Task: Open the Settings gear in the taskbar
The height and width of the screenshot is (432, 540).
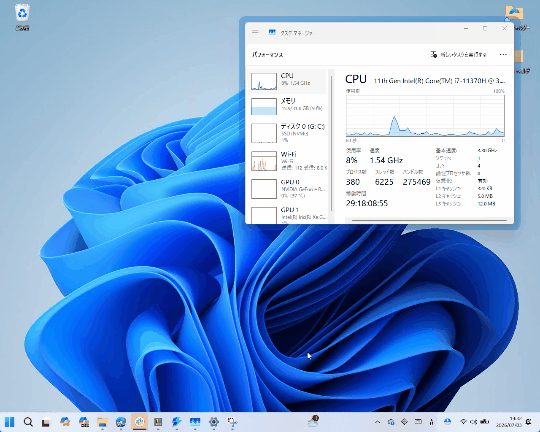Action: click(x=214, y=422)
